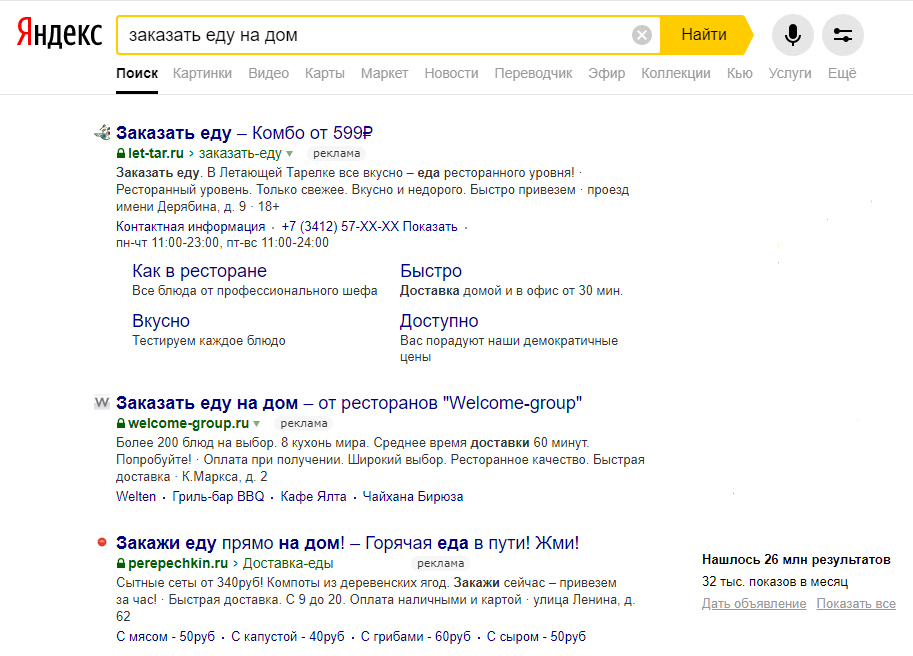
Task: Click the 32 тыс. показов в месяц text
Action: click(775, 581)
